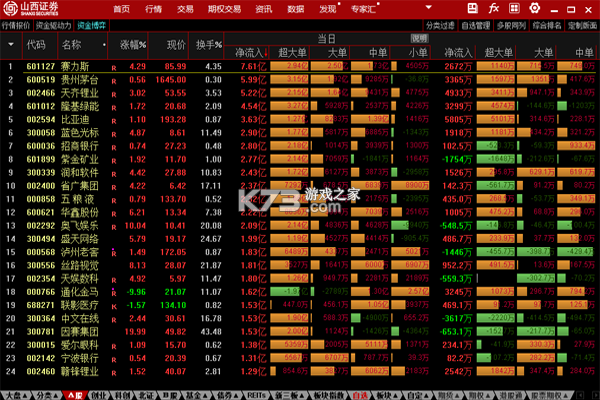Select stock row 601127 赛力斯
Image resolution: width=600 pixels, height=400 pixels.
[300, 66]
